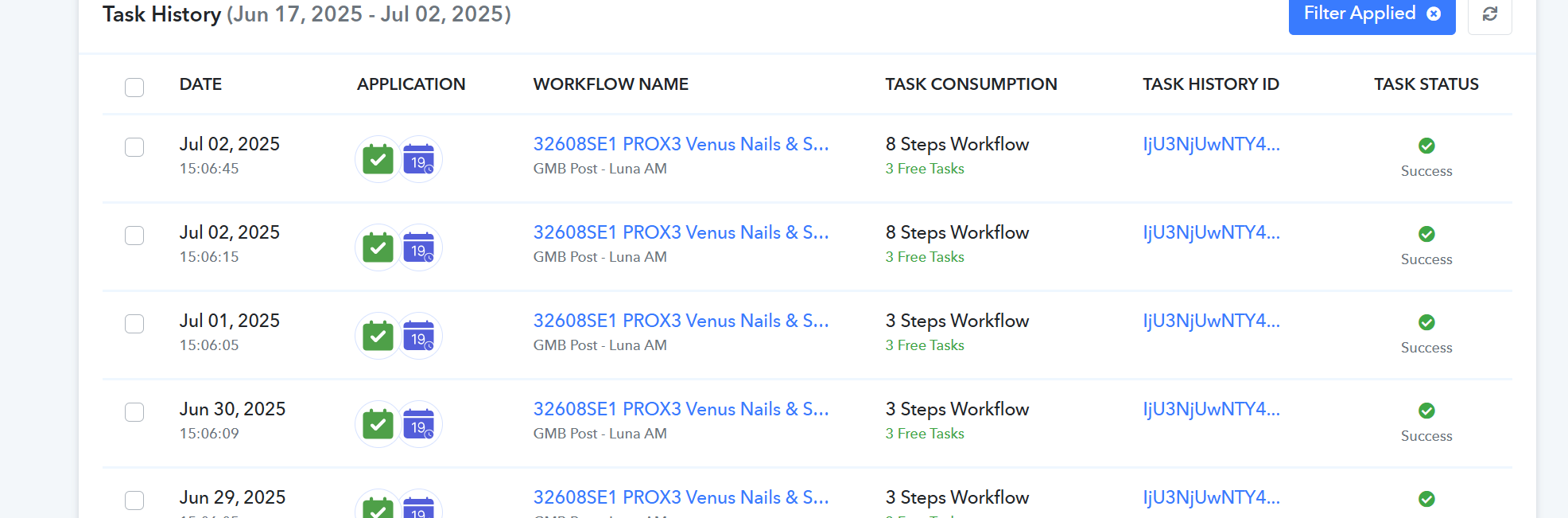The width and height of the screenshot is (1568, 518).
Task: Toggle the select-all checkbox in the header
Action: [x=134, y=87]
